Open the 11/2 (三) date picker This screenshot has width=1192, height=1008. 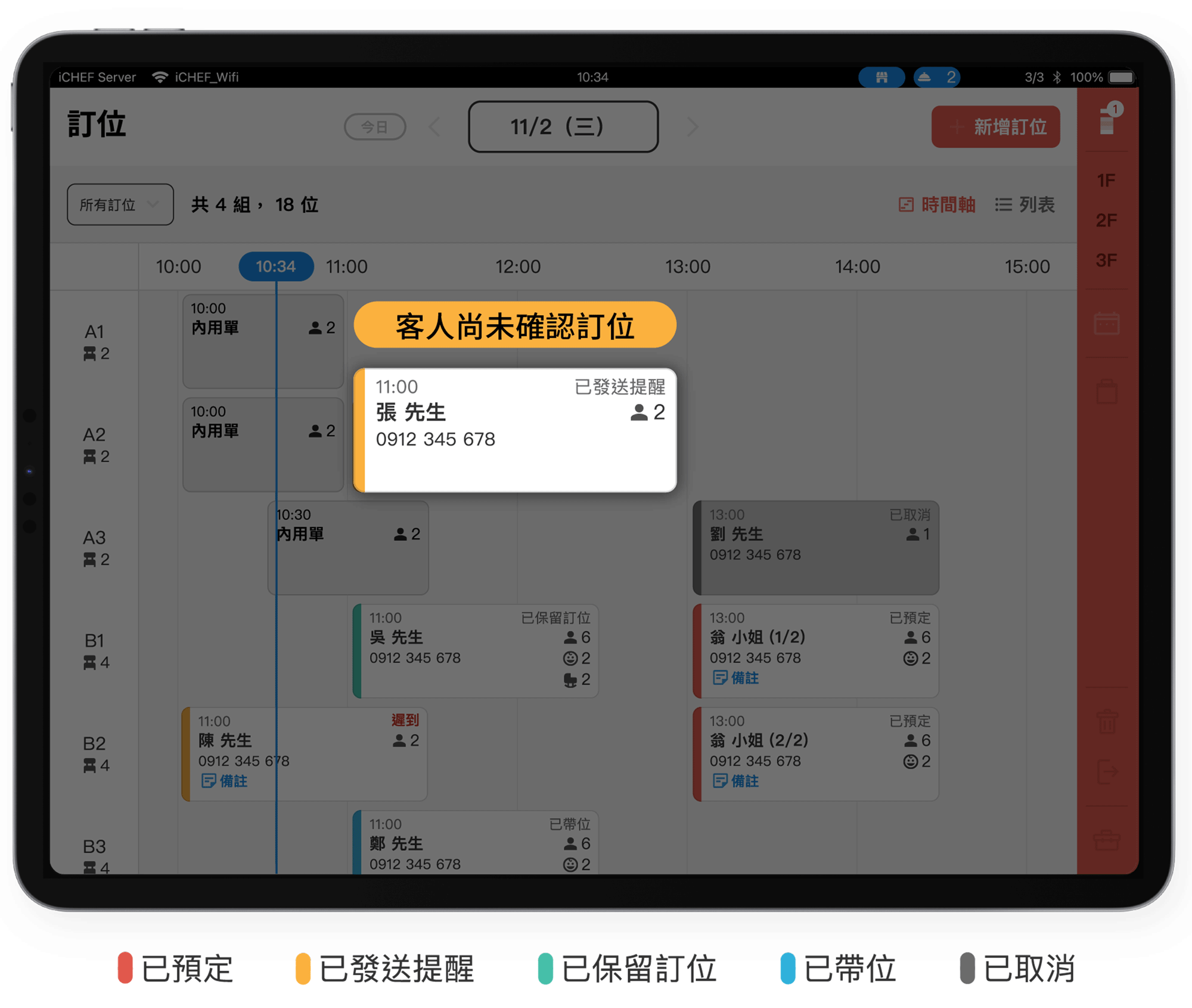click(563, 127)
